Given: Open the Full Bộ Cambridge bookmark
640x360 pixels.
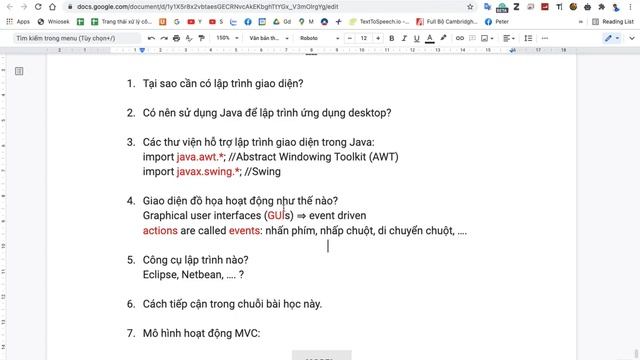Looking at the screenshot, I should 447,22.
